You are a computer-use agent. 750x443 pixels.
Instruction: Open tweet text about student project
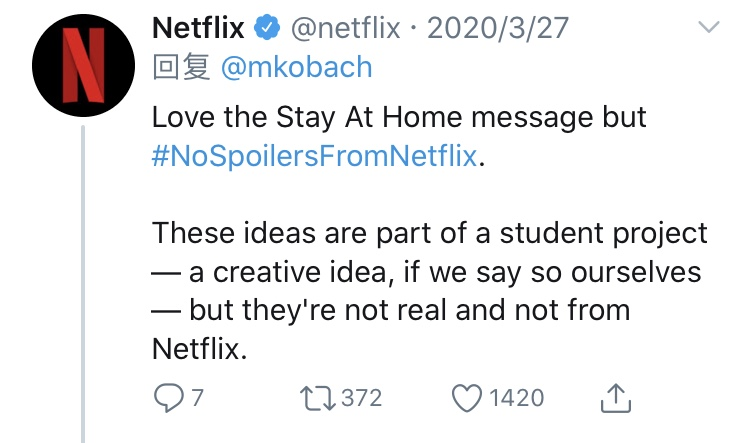pyautogui.click(x=430, y=233)
